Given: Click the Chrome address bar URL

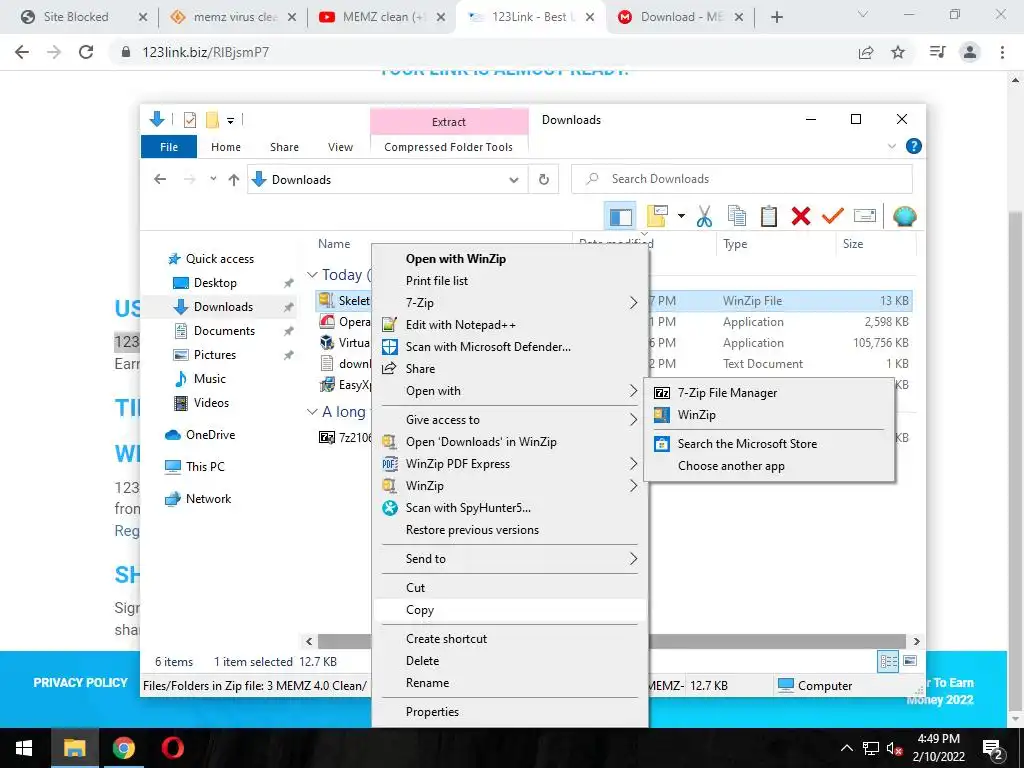Looking at the screenshot, I should (x=205, y=52).
